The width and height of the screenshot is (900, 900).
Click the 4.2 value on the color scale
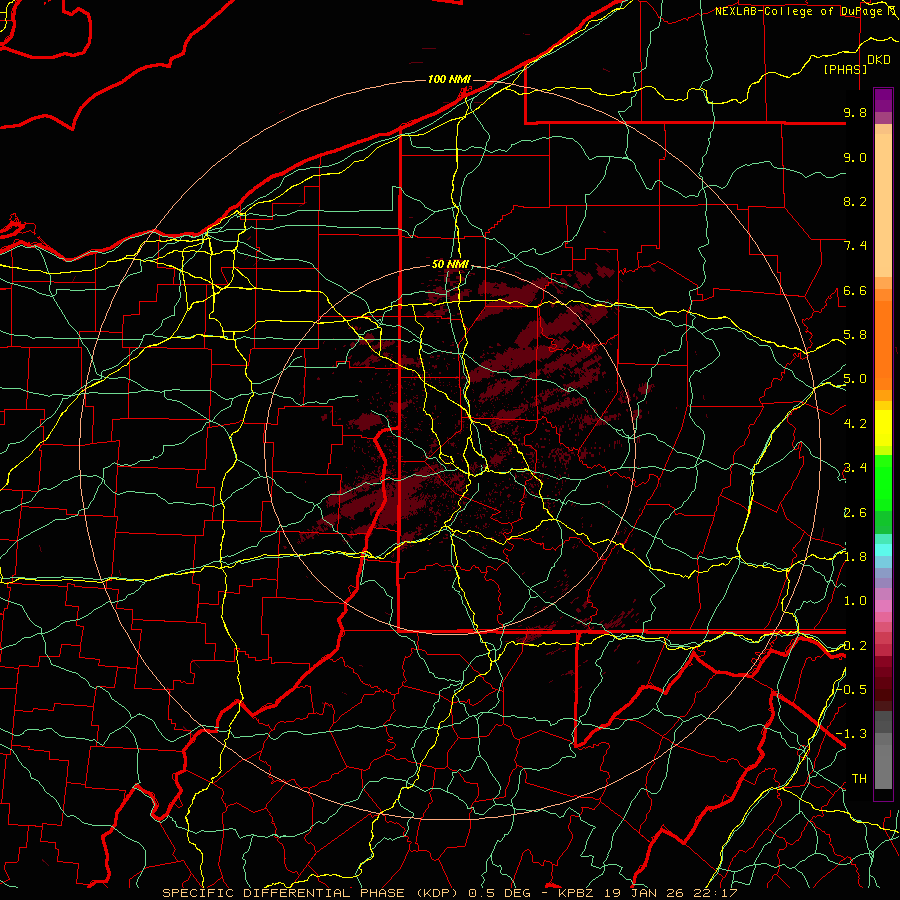click(x=855, y=424)
